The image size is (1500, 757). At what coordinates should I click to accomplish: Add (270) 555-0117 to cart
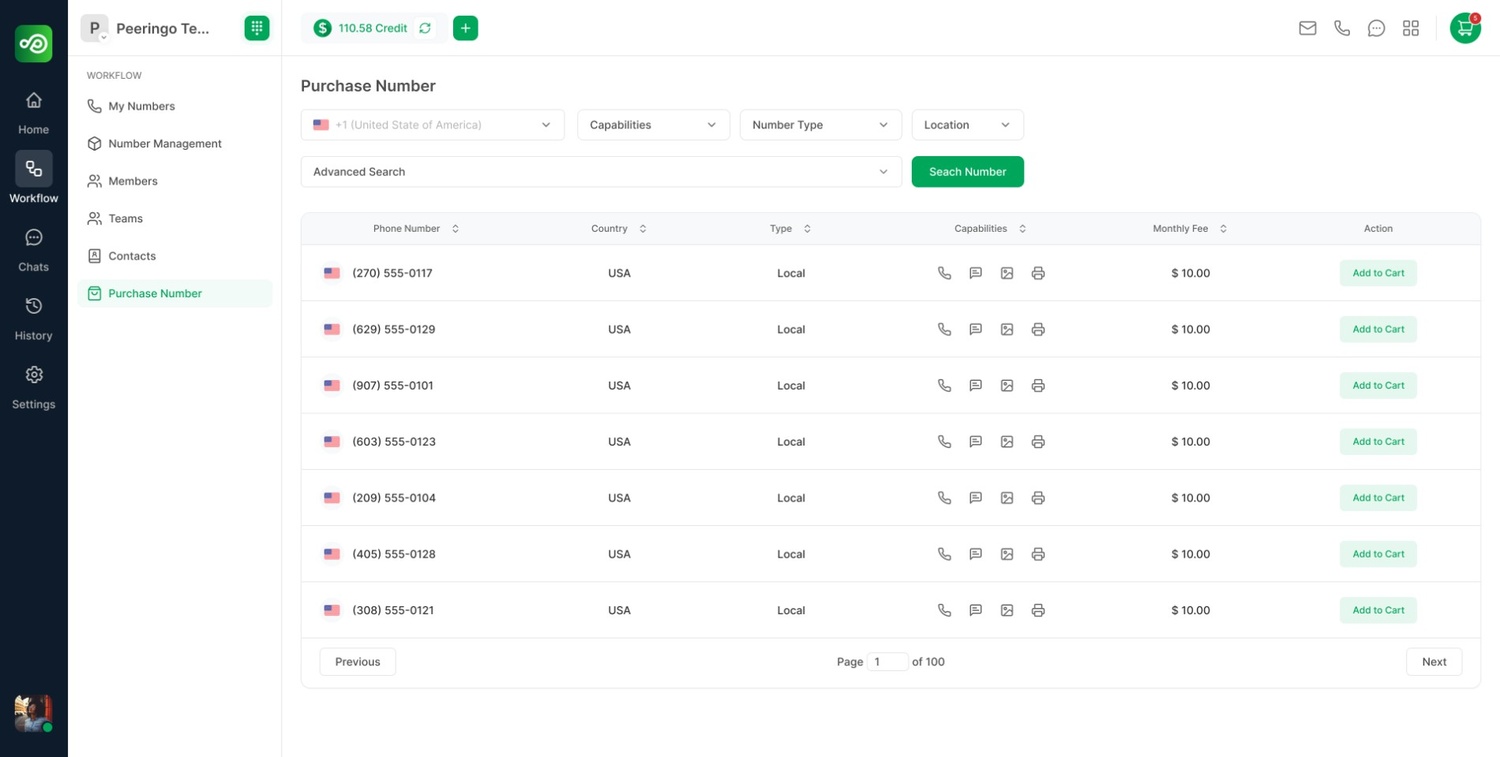pyautogui.click(x=1378, y=273)
